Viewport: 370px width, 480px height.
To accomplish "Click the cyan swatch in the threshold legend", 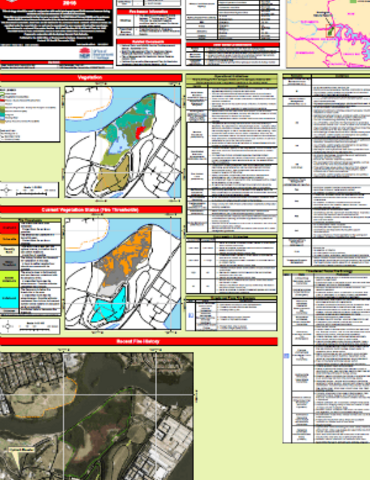I will click(10, 298).
